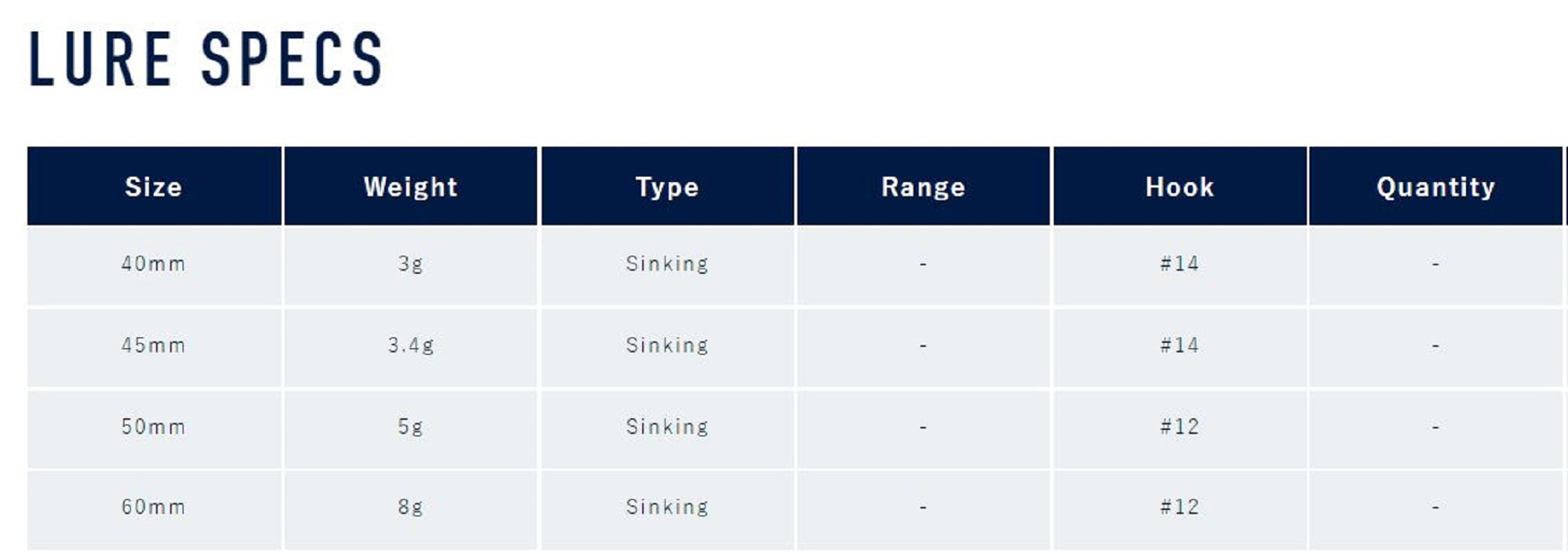Screen dimensions: 1568x554
Task: Select the 45mm size cell
Action: click(154, 345)
